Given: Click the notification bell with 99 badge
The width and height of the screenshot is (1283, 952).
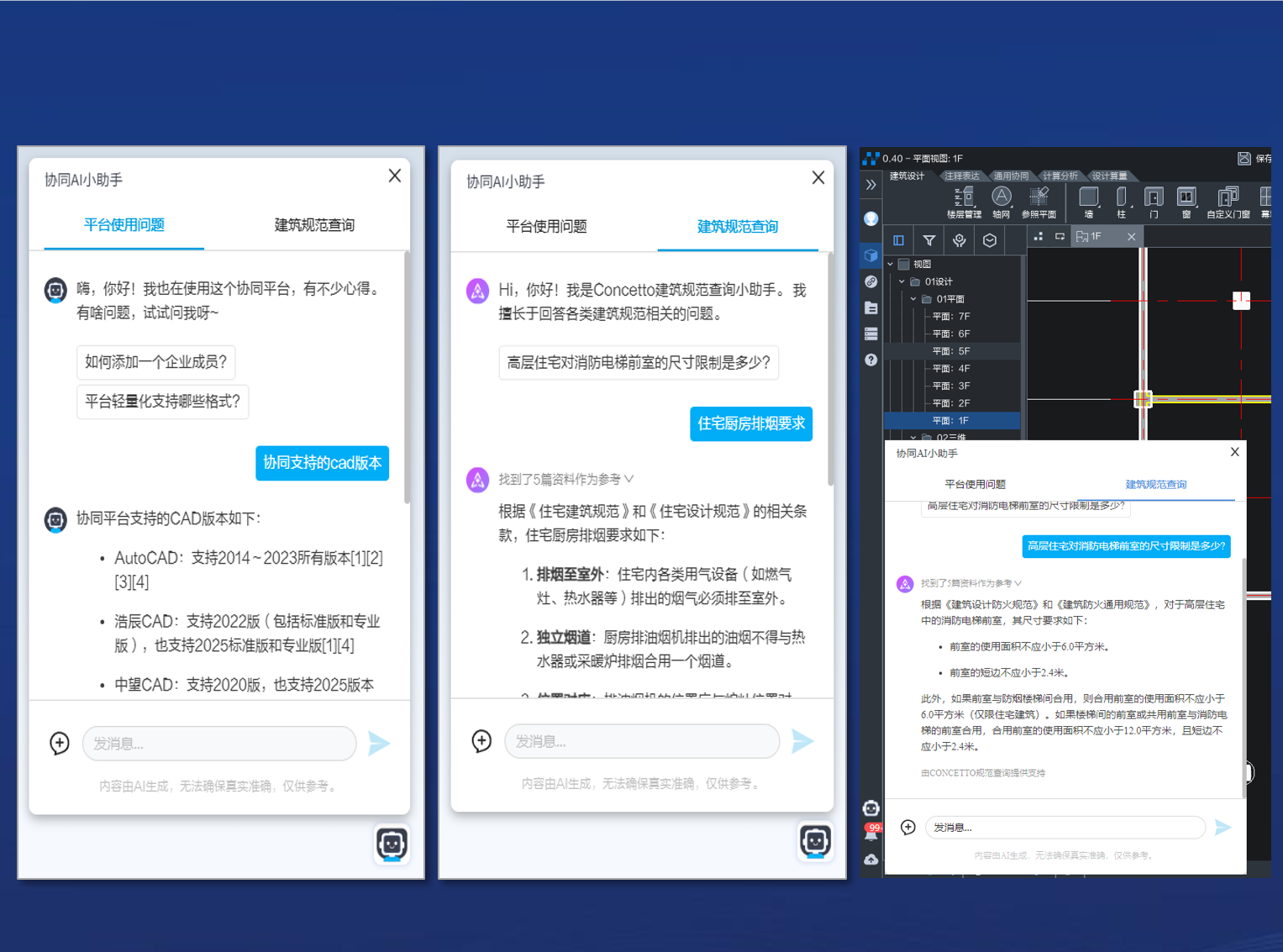Looking at the screenshot, I should pos(871,834).
